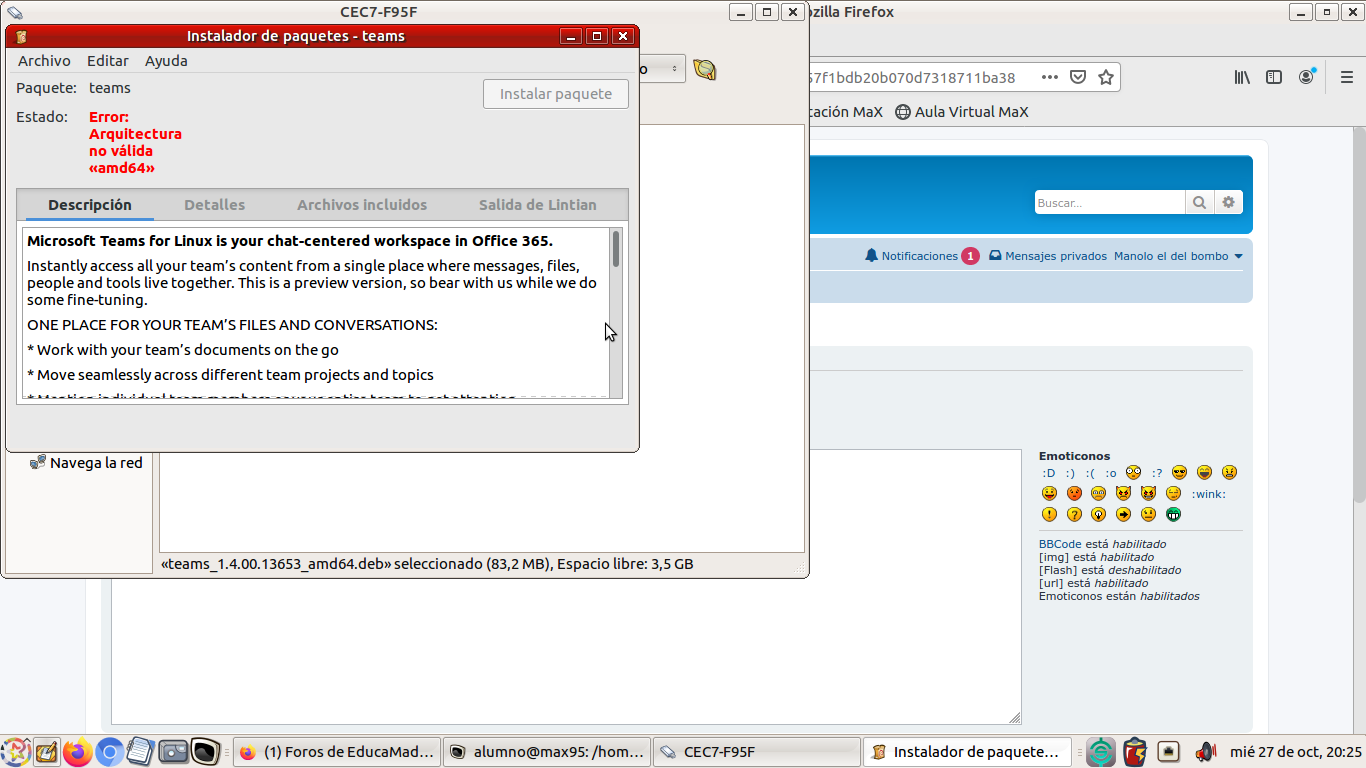
Task: Open page actions three-dots menu
Action: click(x=1049, y=77)
